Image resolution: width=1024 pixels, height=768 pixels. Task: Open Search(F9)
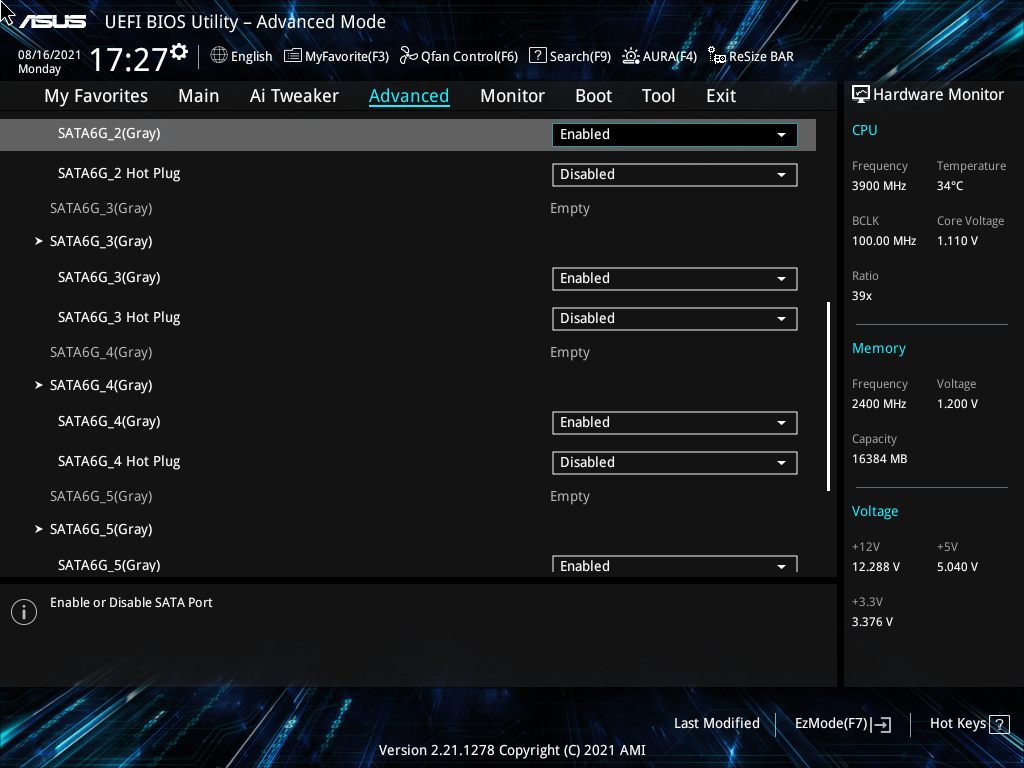click(x=570, y=56)
